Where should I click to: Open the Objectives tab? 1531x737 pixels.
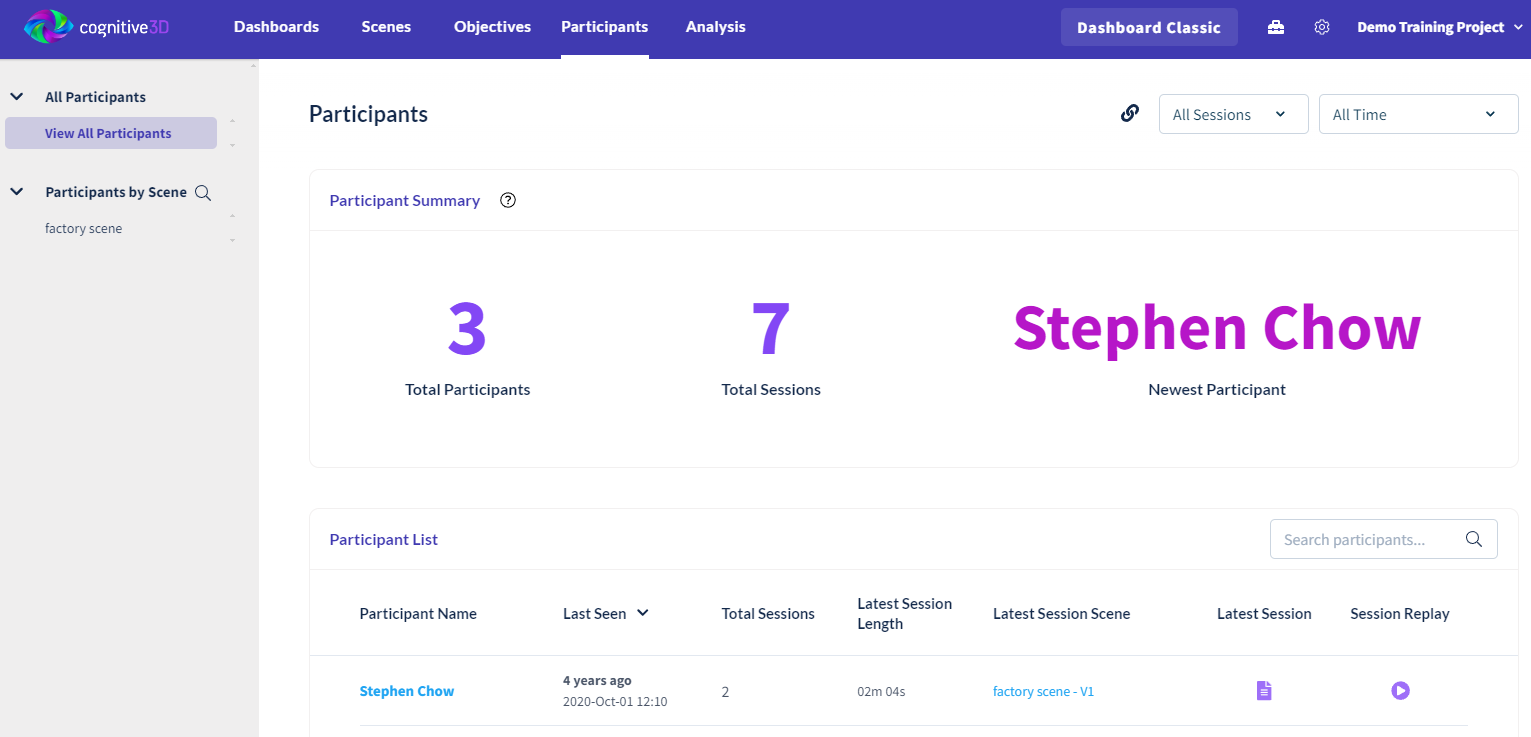(492, 27)
